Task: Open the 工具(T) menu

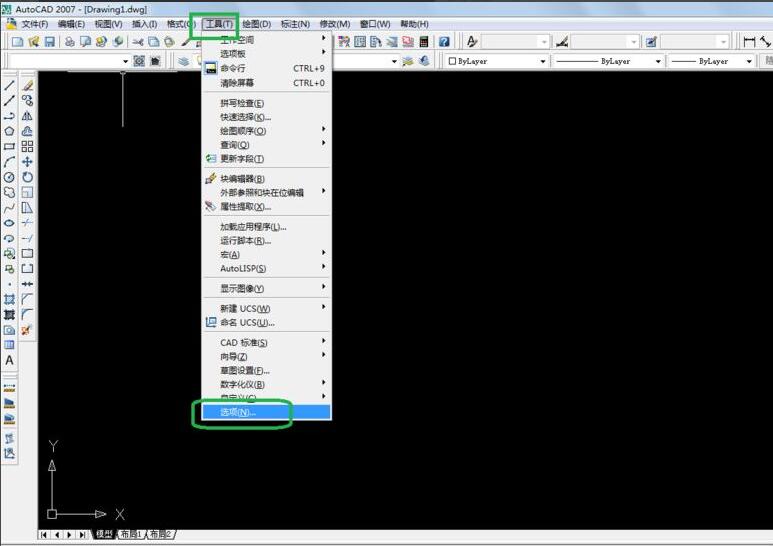Action: point(219,24)
